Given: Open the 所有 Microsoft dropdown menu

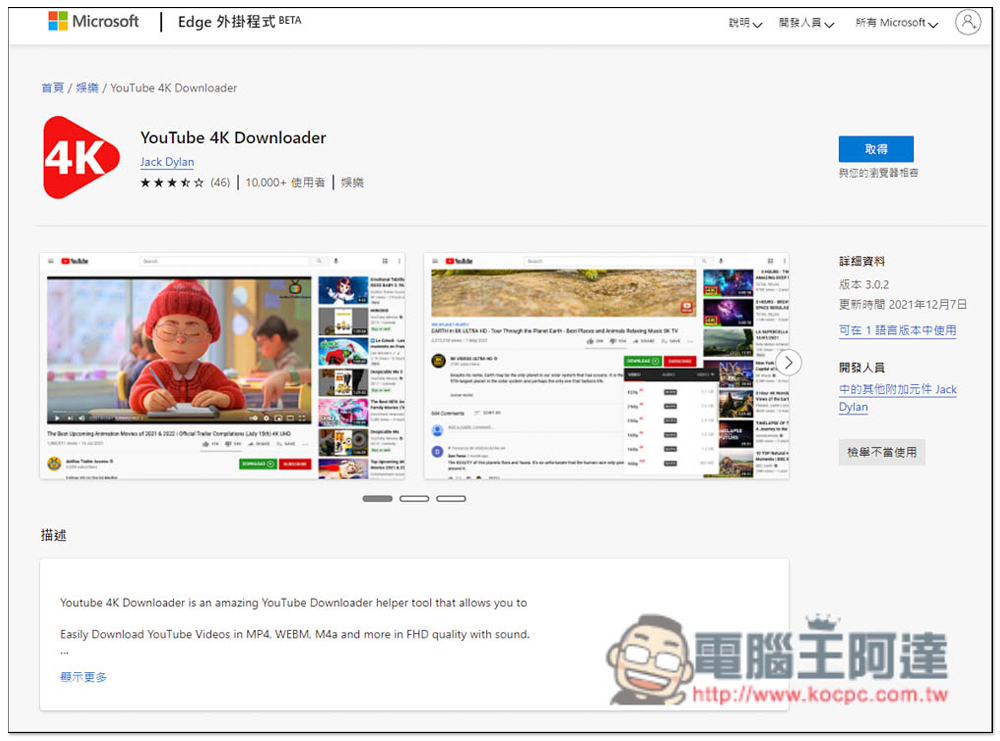Looking at the screenshot, I should (896, 23).
